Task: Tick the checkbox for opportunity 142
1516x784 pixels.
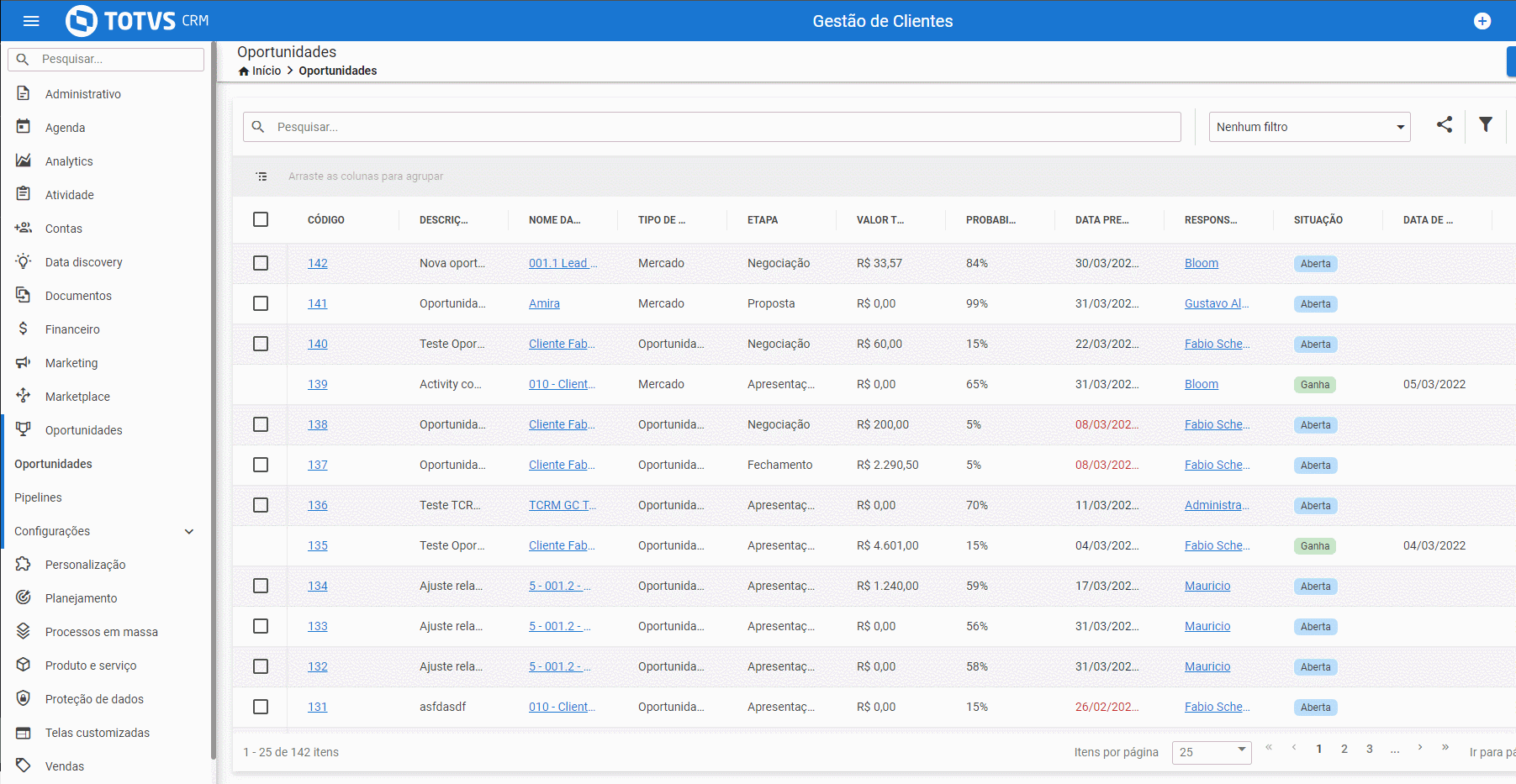Action: (x=261, y=263)
